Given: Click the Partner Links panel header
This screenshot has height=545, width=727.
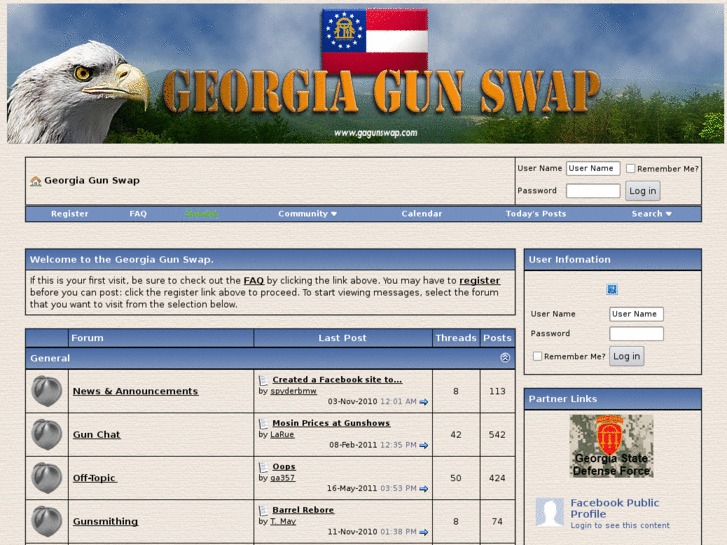Looking at the screenshot, I should [x=612, y=399].
